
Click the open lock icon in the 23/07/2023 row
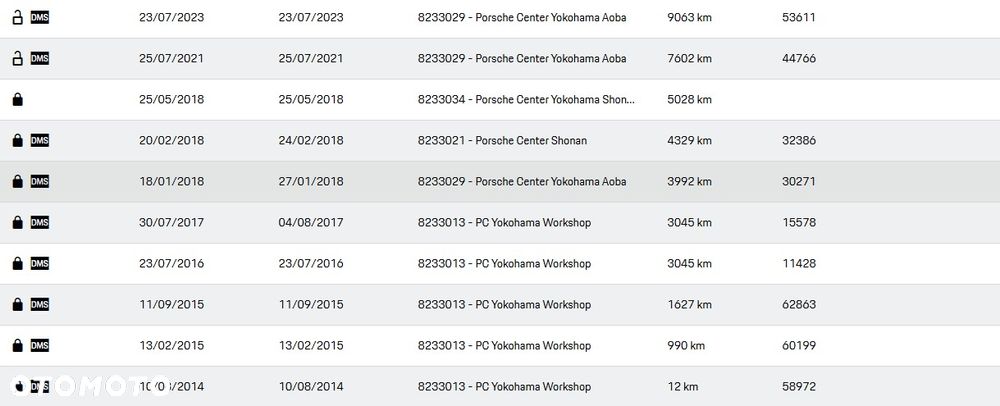tap(17, 17)
